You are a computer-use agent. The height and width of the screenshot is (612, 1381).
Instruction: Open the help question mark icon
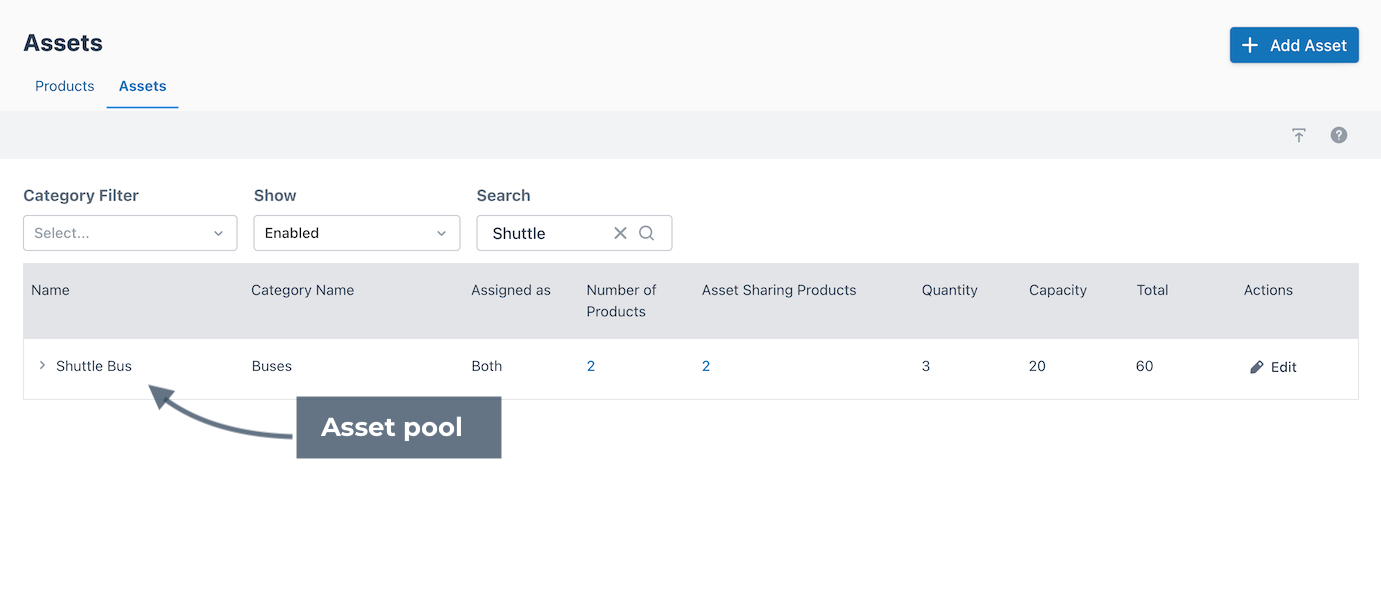1339,135
